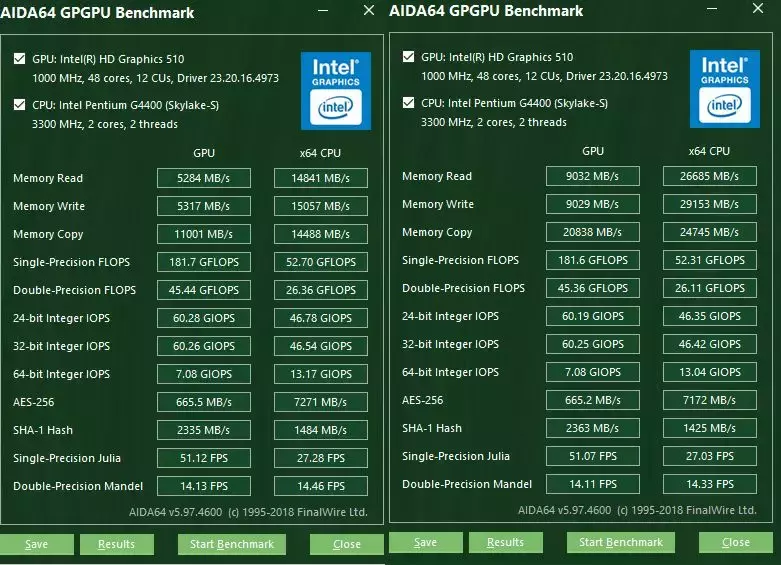
Task: Click the 51.12 FPS Julia result
Action: (204, 458)
